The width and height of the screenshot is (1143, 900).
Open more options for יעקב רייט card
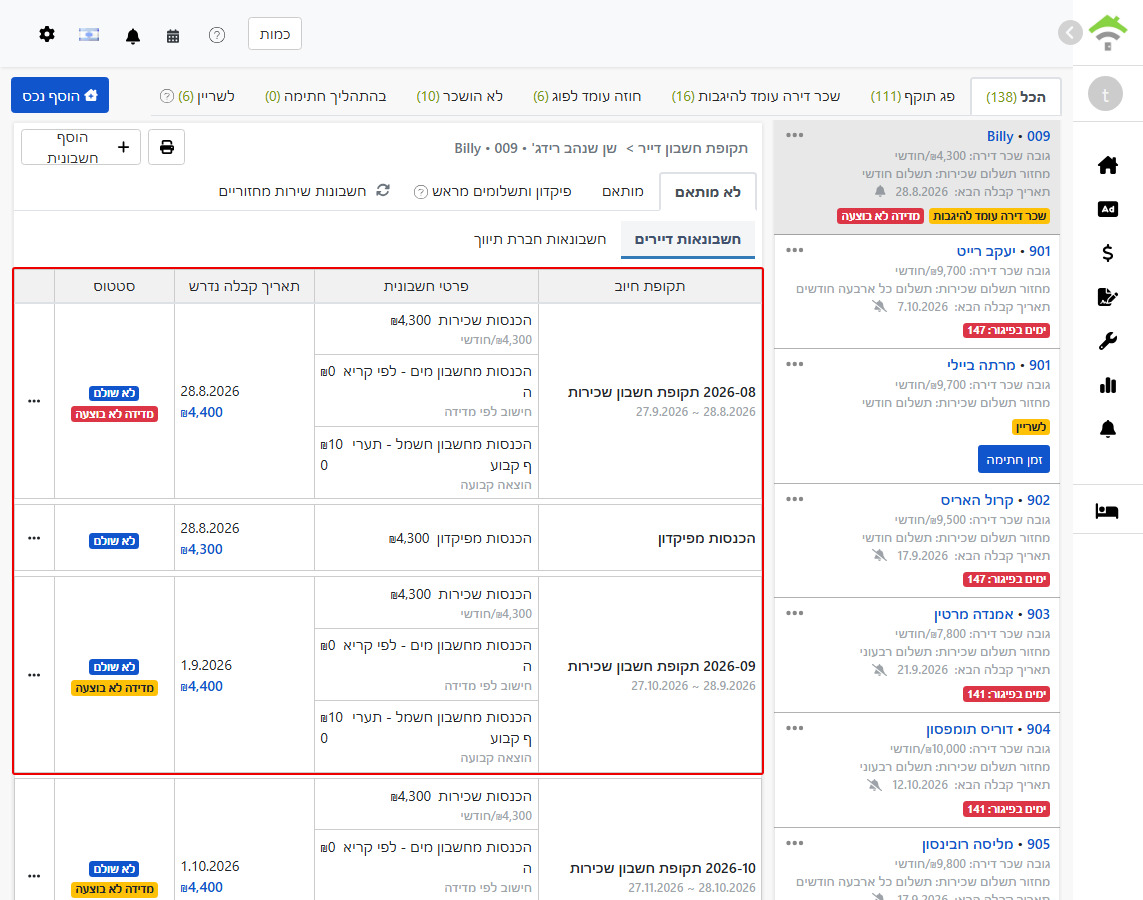pos(795,250)
